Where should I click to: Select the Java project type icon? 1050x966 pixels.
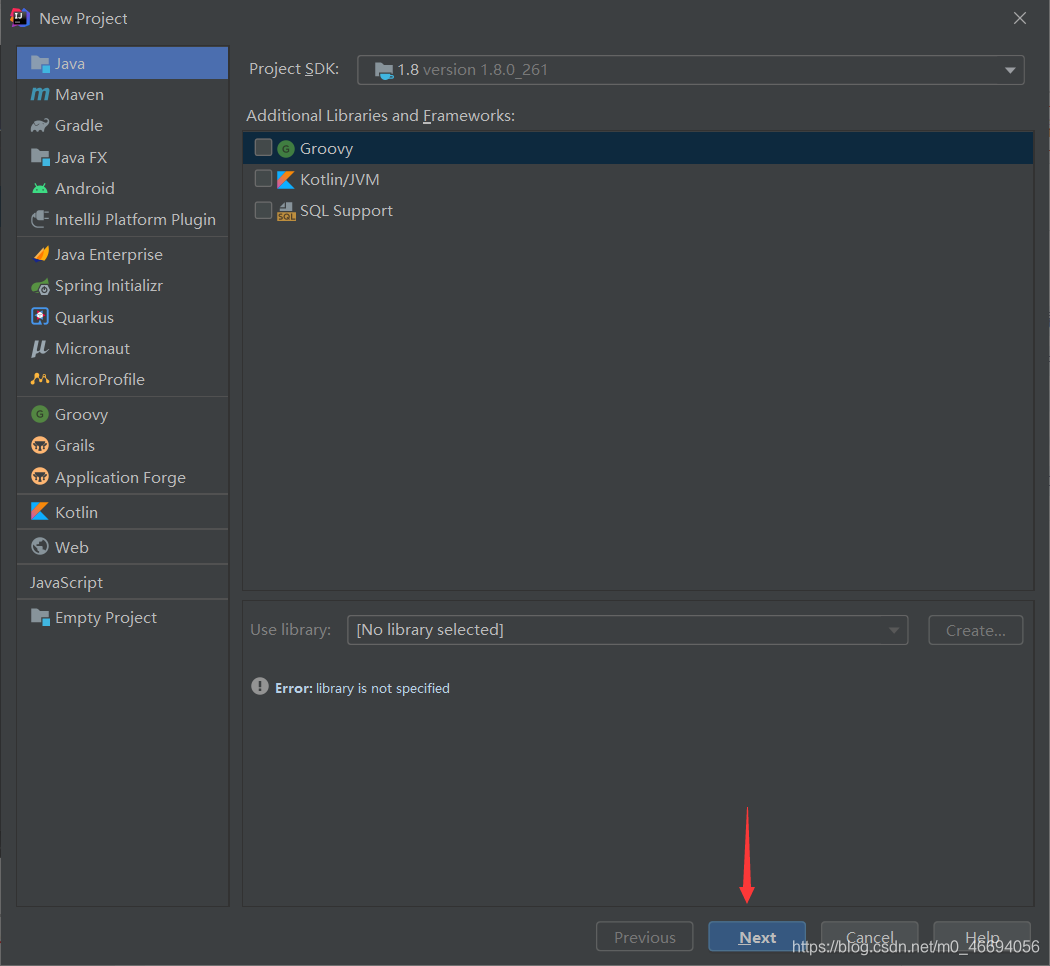click(x=40, y=64)
